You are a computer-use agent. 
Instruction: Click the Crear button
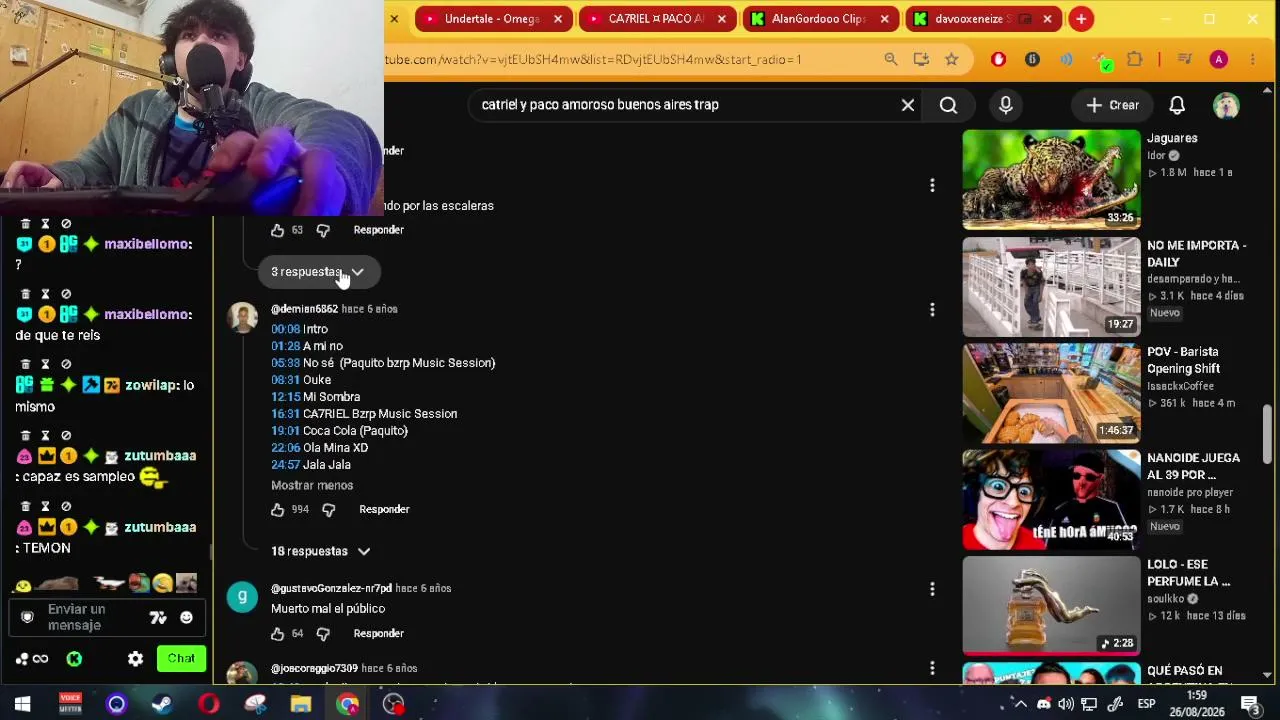[1113, 105]
